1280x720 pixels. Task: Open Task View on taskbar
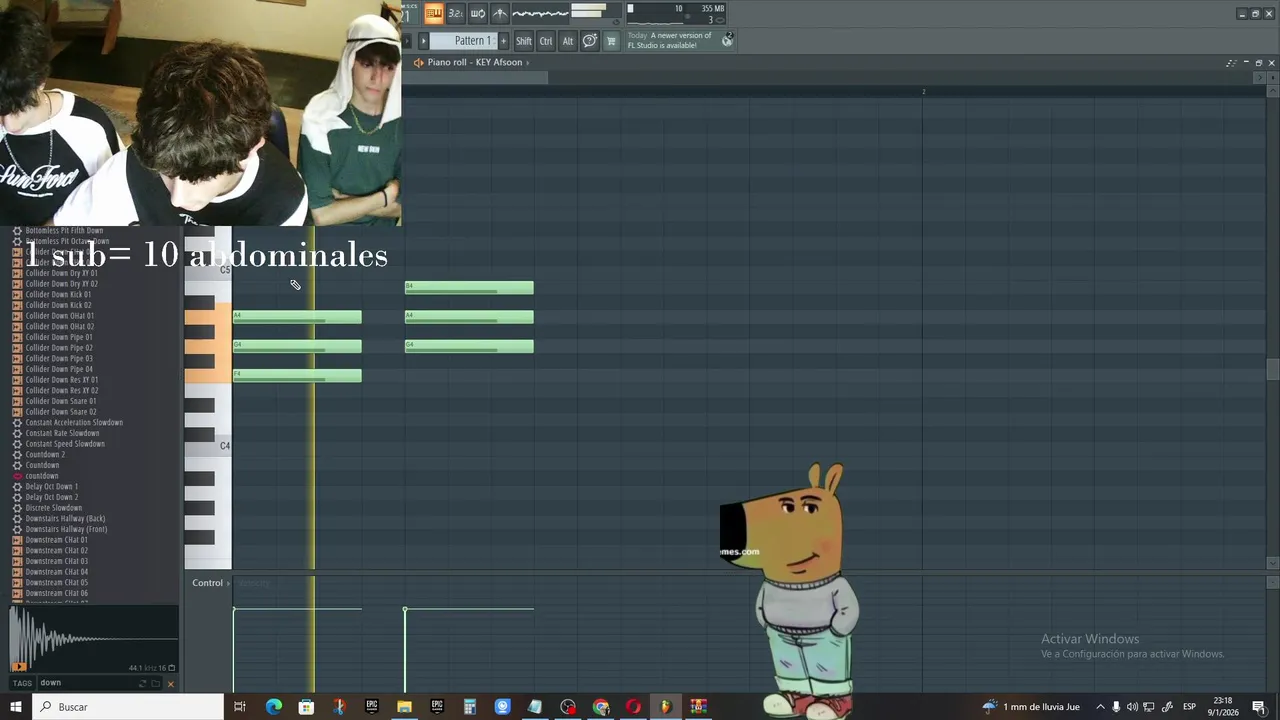240,707
